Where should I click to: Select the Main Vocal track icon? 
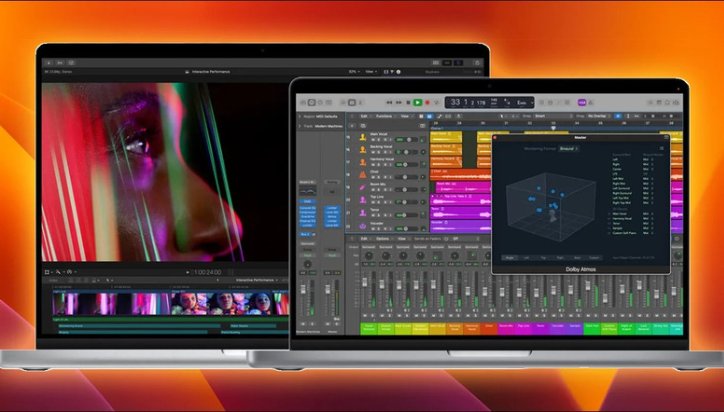363,137
